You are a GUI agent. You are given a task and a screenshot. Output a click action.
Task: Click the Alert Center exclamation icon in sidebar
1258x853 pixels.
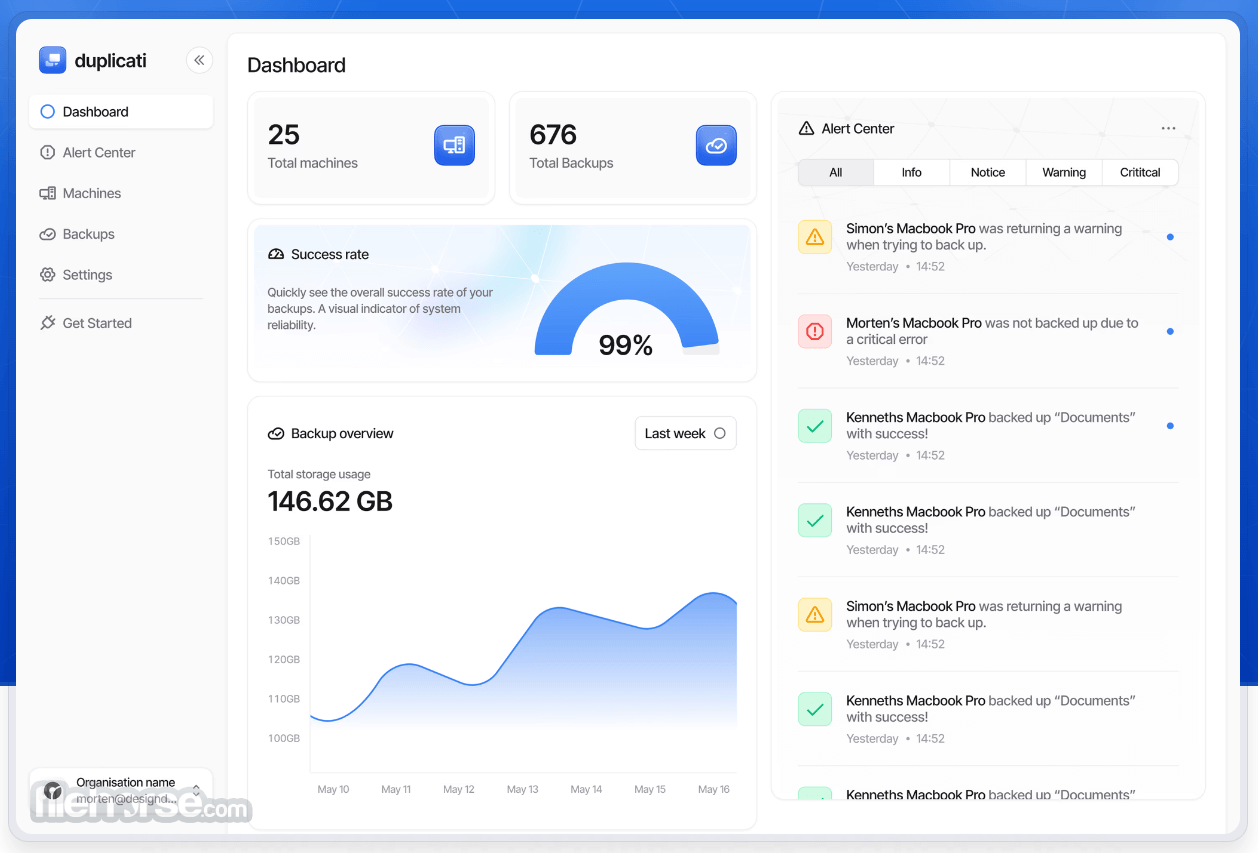coord(47,153)
